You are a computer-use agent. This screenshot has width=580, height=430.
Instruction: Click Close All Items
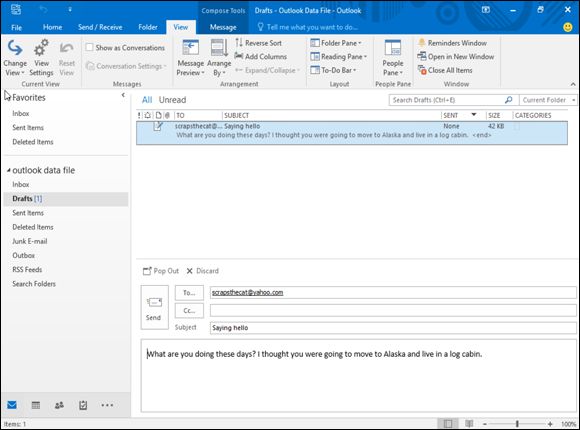click(445, 70)
